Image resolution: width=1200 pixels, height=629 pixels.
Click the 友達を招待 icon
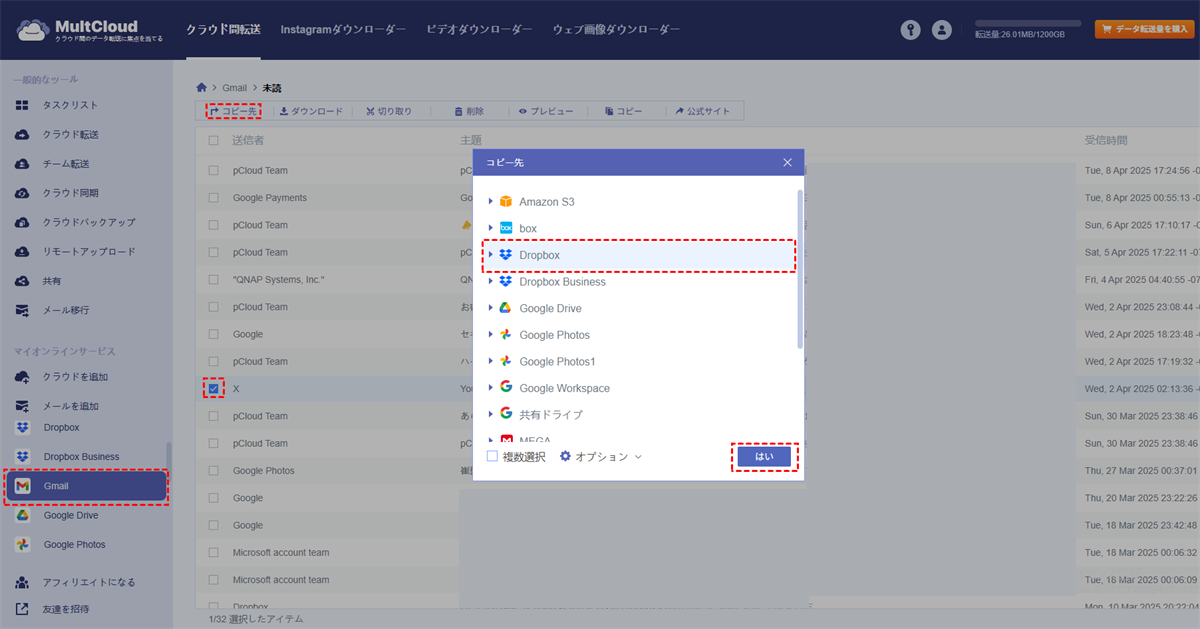pyautogui.click(x=22, y=608)
